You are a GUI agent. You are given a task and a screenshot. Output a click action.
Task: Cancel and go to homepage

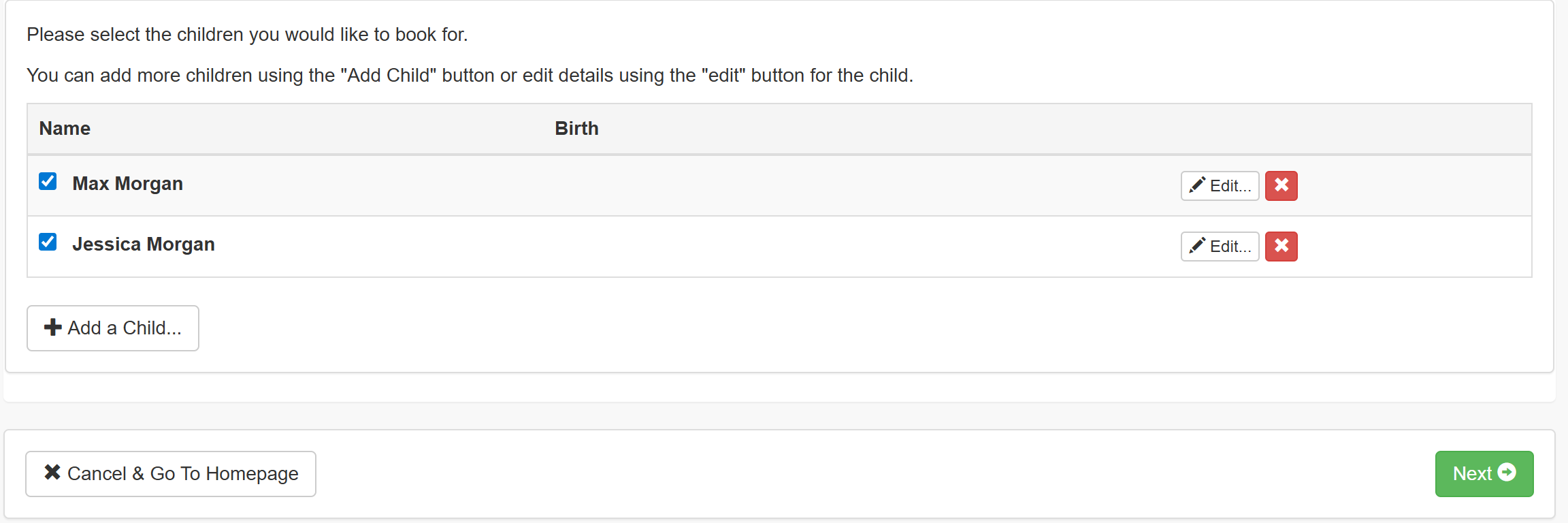click(171, 474)
